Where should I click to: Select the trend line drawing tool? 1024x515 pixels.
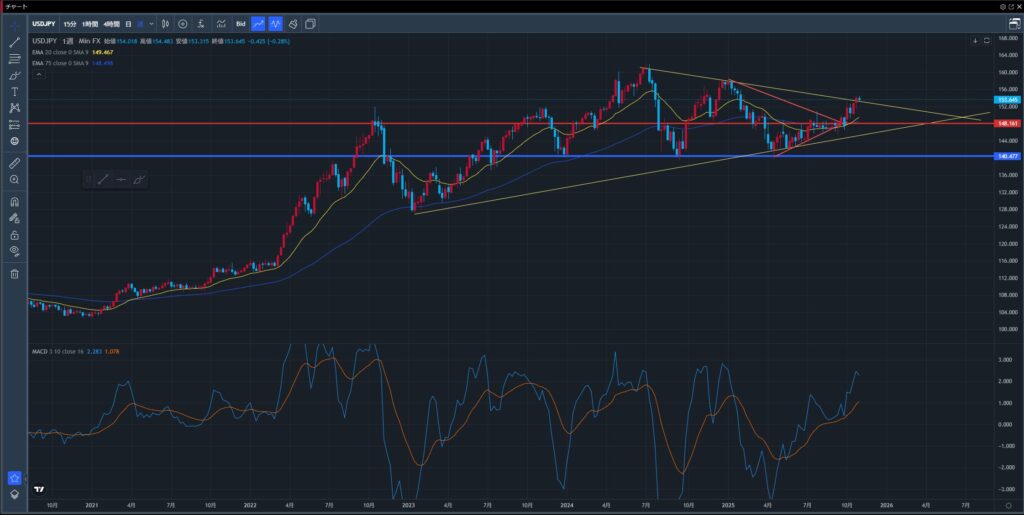click(15, 42)
